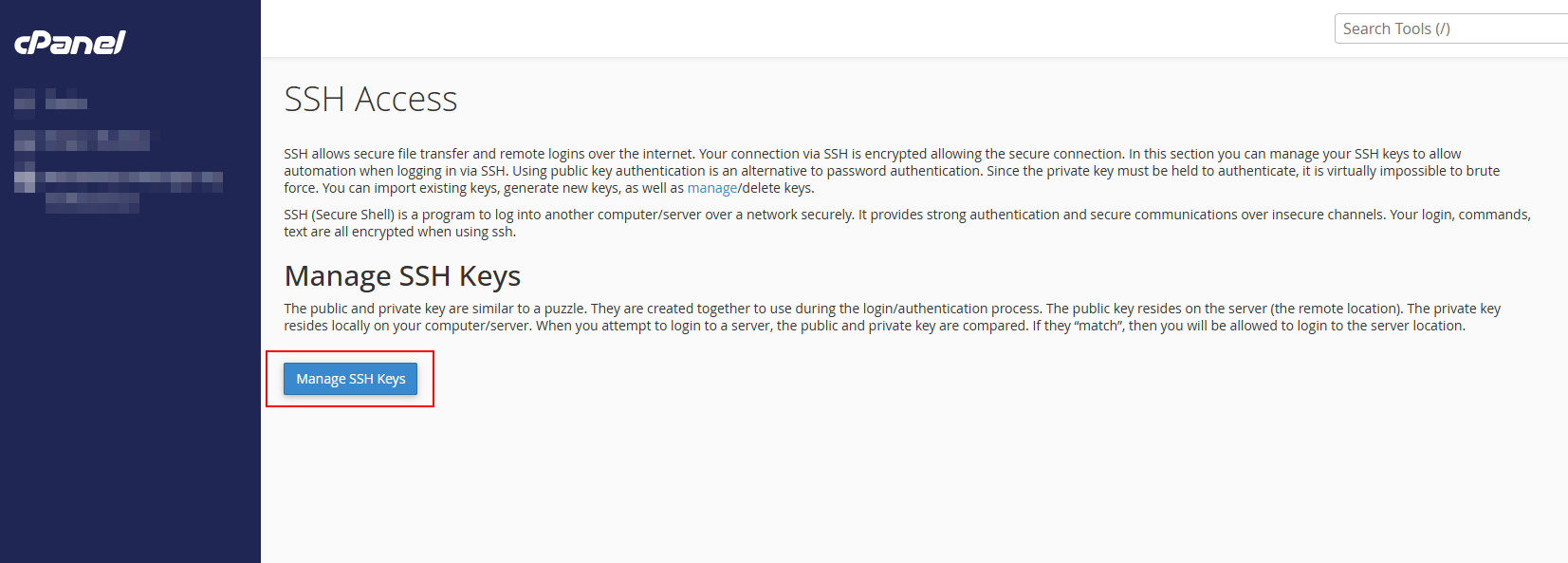The image size is (1568, 563).
Task: Open the first blurred sidebar menu label
Action: click(x=66, y=100)
